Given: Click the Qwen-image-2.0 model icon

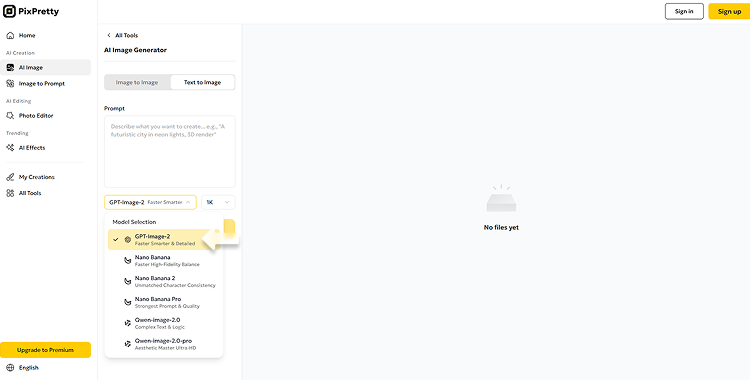Looking at the screenshot, I should point(128,323).
